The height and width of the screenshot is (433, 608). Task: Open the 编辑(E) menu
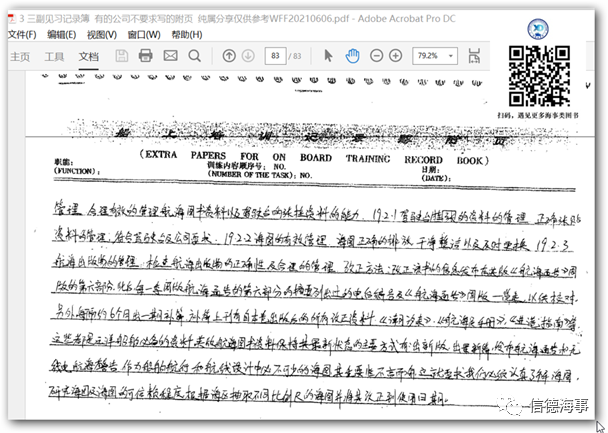click(x=62, y=34)
